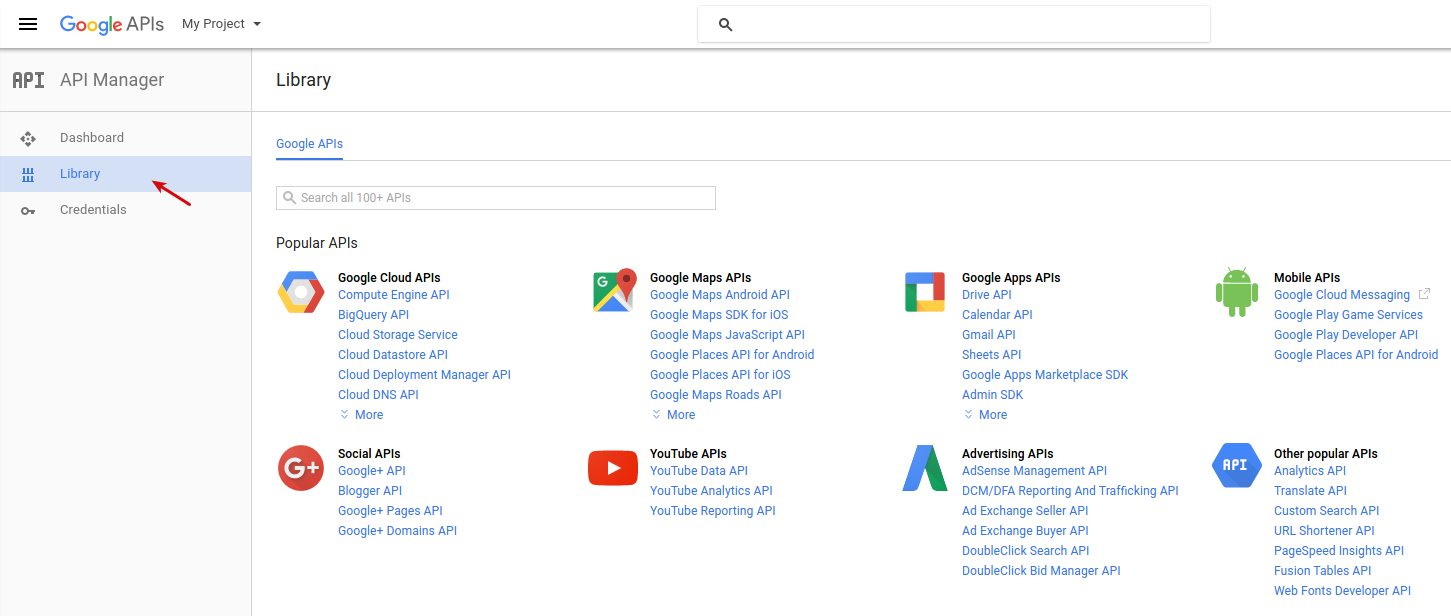
Task: Select Library in the sidebar
Action: pyautogui.click(x=126, y=174)
